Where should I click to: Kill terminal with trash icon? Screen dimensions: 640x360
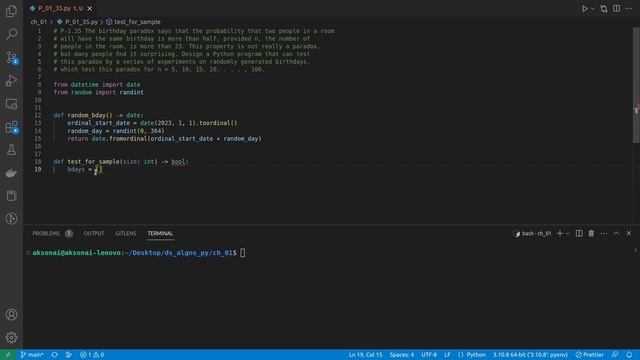(591, 233)
